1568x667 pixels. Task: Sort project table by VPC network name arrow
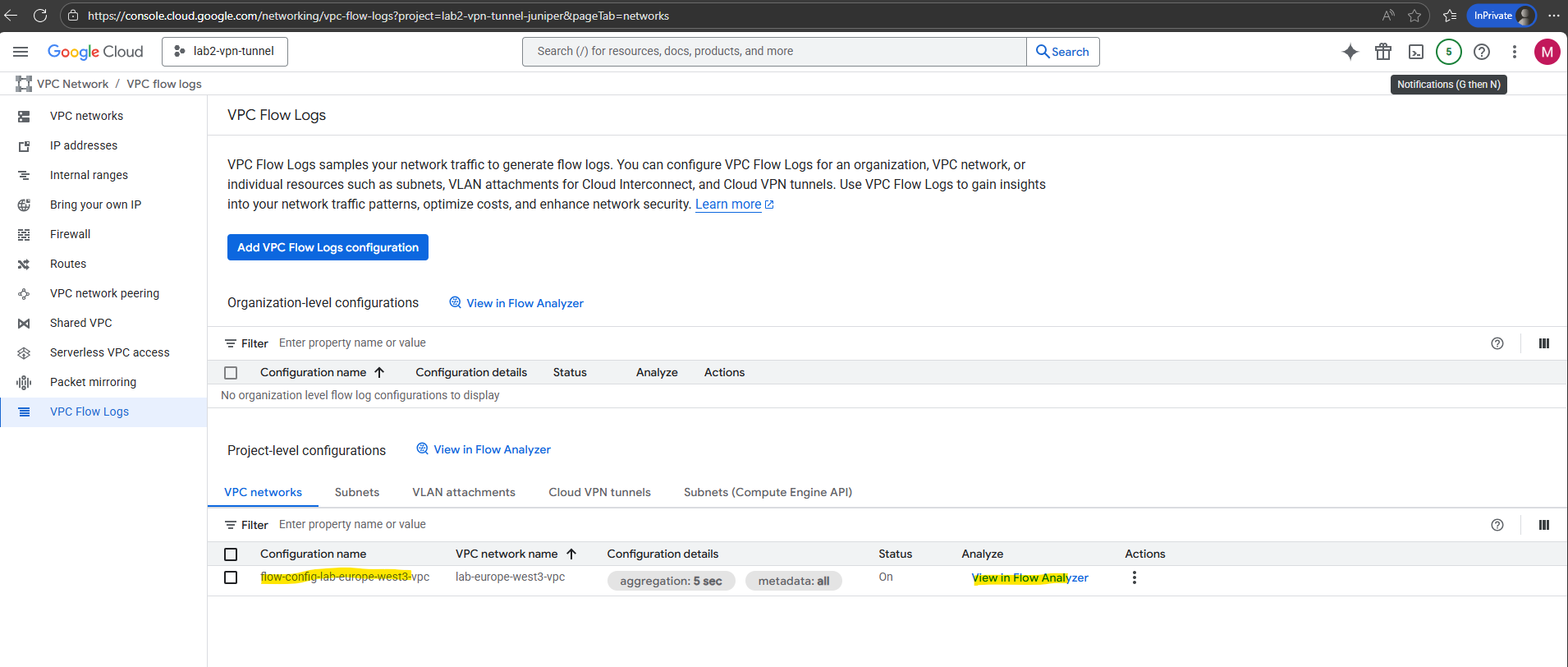coord(571,554)
